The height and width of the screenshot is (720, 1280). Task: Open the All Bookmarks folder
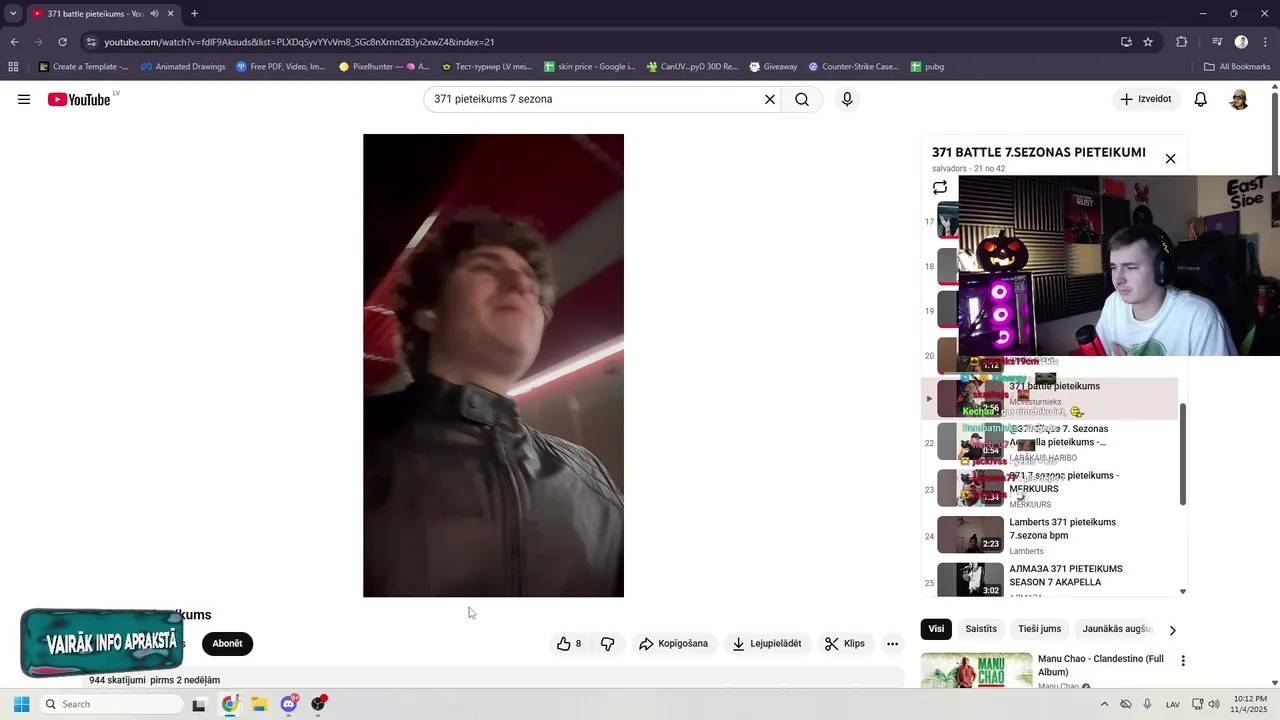(1236, 67)
